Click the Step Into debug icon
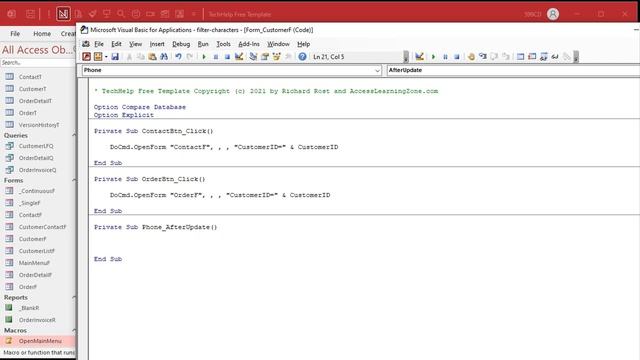Screen dimensions: 640x360 tap(483, 57)
